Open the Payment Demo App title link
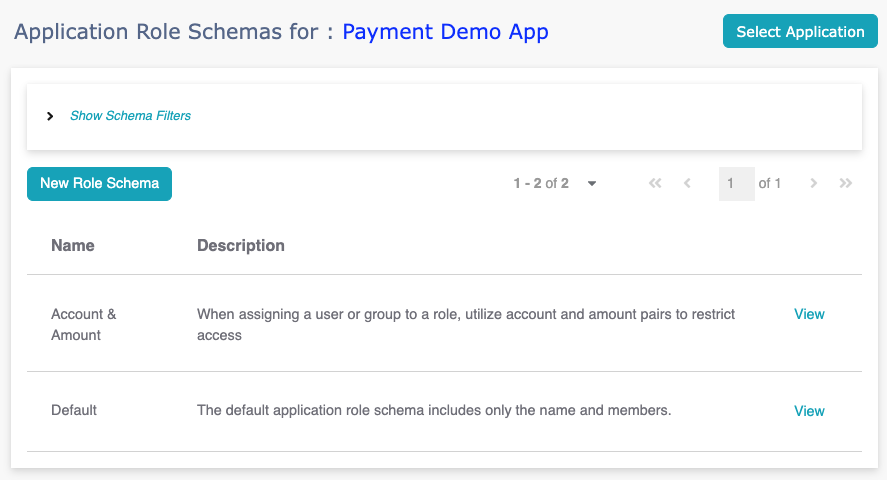This screenshot has height=480, width=887. [445, 32]
